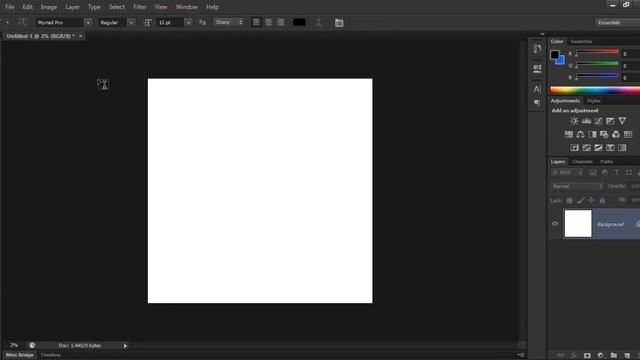This screenshot has height=360, width=640.
Task: Open the collapsed Character panel icon
Action: pyautogui.click(x=537, y=89)
